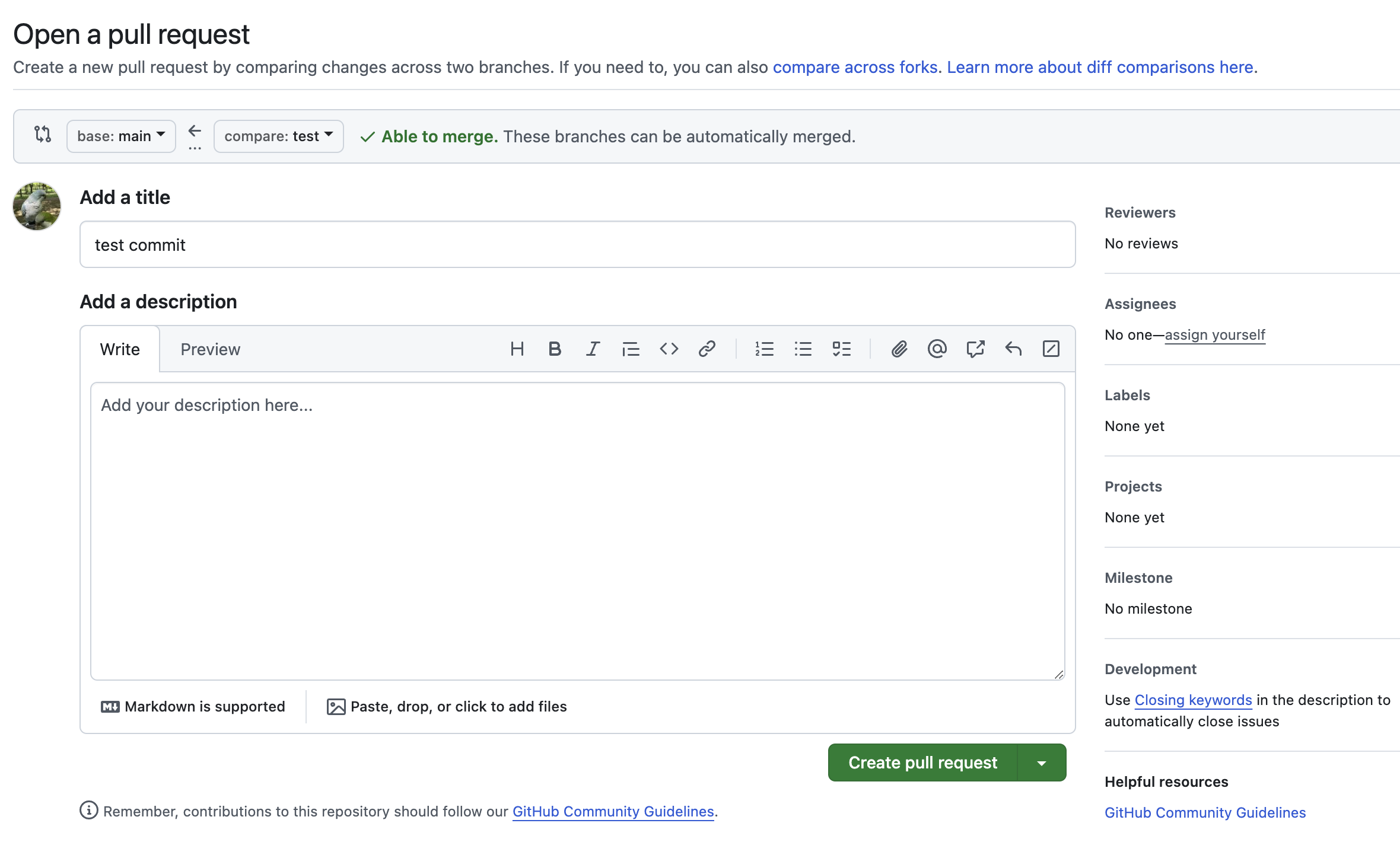Click the Markdown logo icon
The image size is (1400, 855).
[x=110, y=707]
